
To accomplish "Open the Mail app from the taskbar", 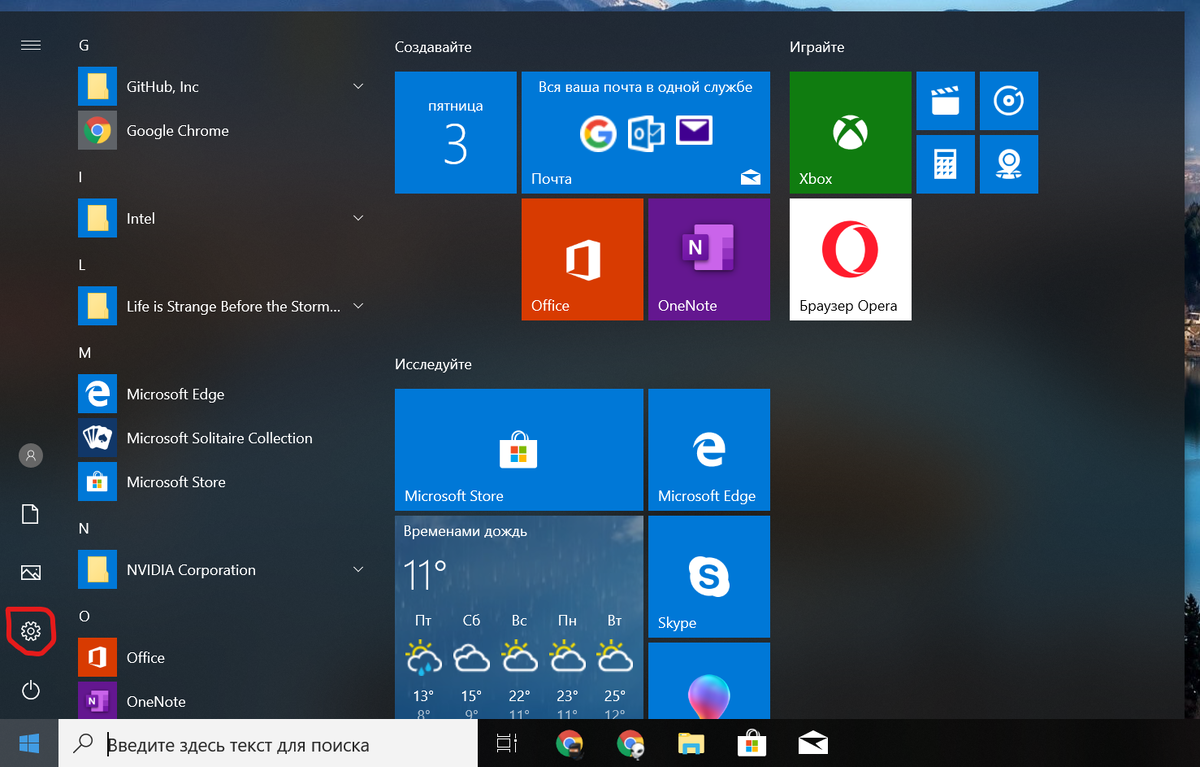I will [x=812, y=743].
